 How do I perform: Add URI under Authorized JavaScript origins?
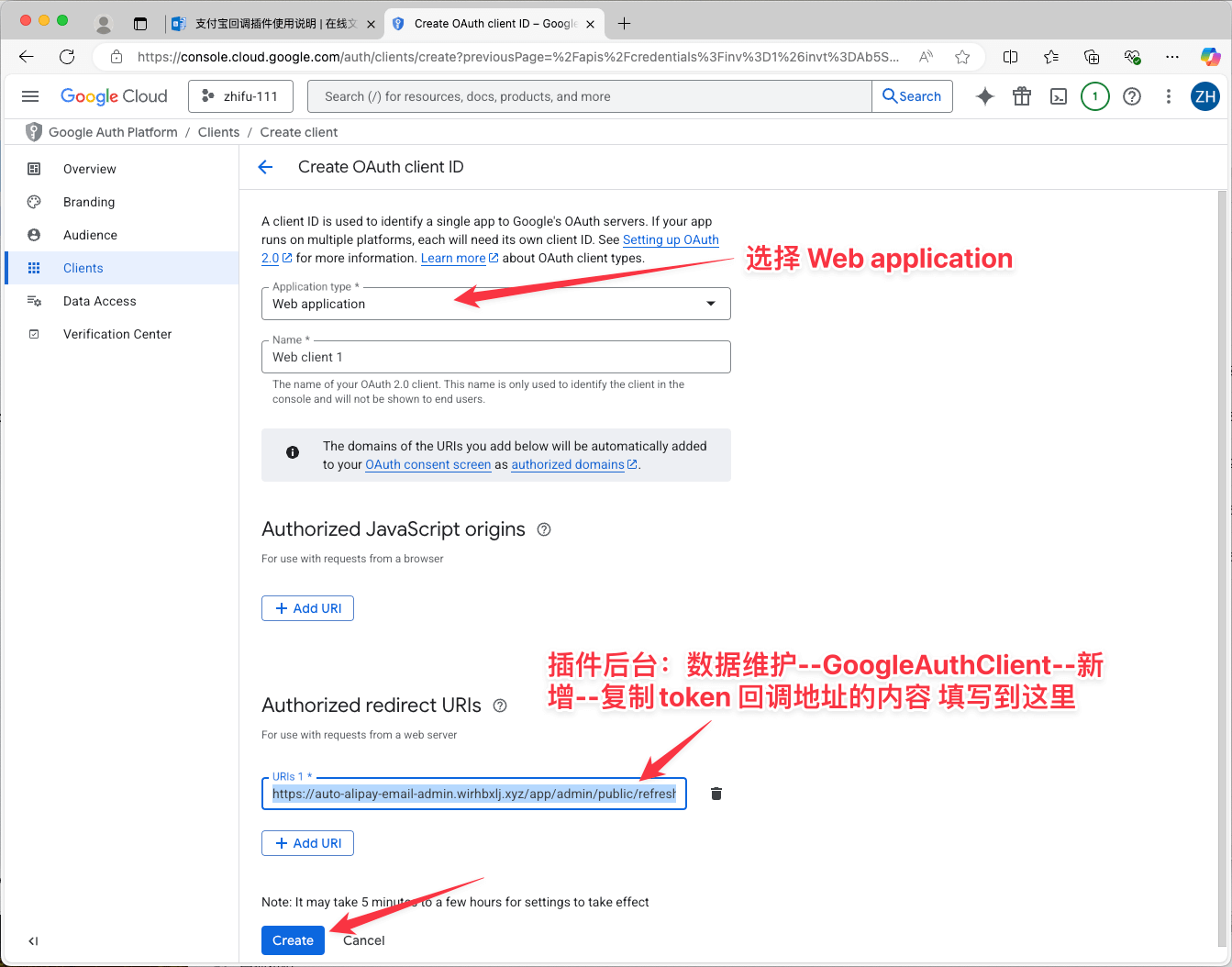(307, 608)
